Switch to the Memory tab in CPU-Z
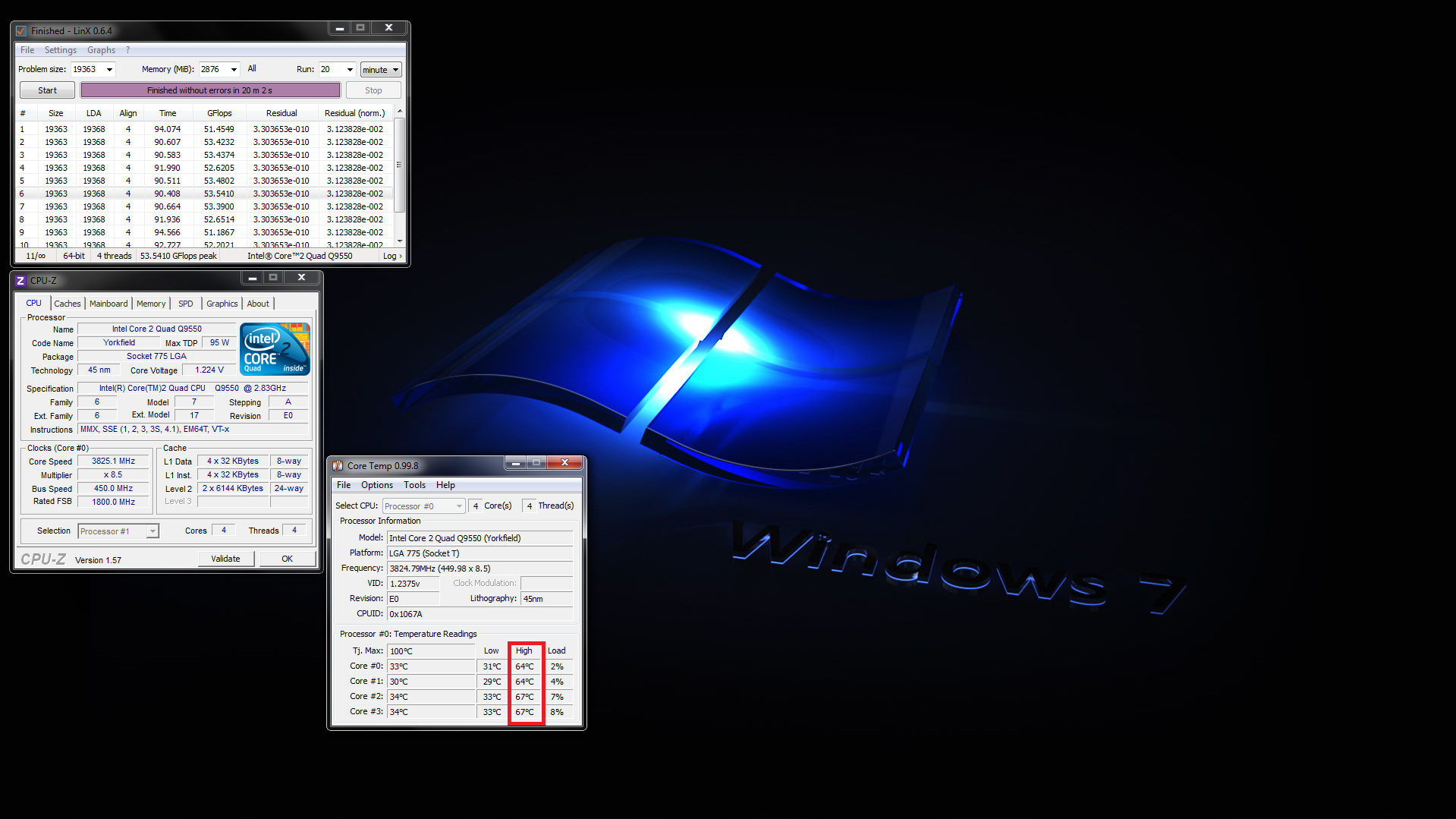The image size is (1456, 819). tap(151, 304)
